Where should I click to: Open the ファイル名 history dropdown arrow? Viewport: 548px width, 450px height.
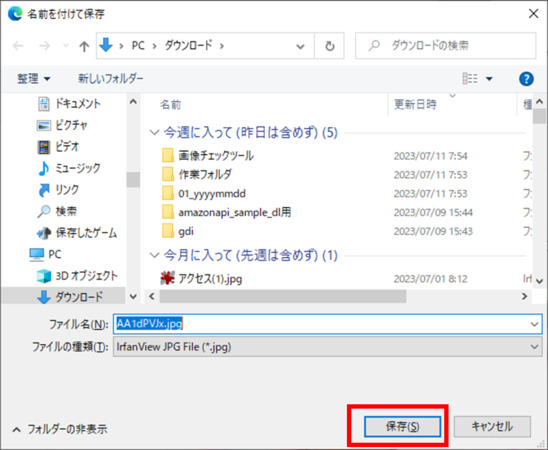coord(534,324)
